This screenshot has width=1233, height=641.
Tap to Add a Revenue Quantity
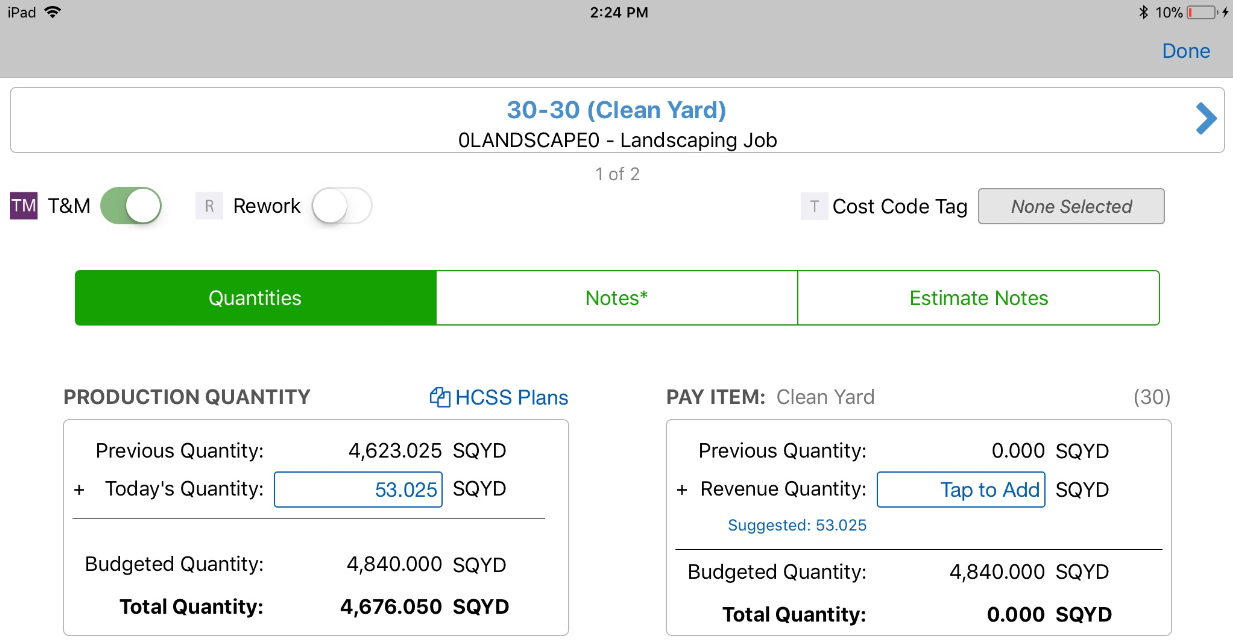coord(960,489)
